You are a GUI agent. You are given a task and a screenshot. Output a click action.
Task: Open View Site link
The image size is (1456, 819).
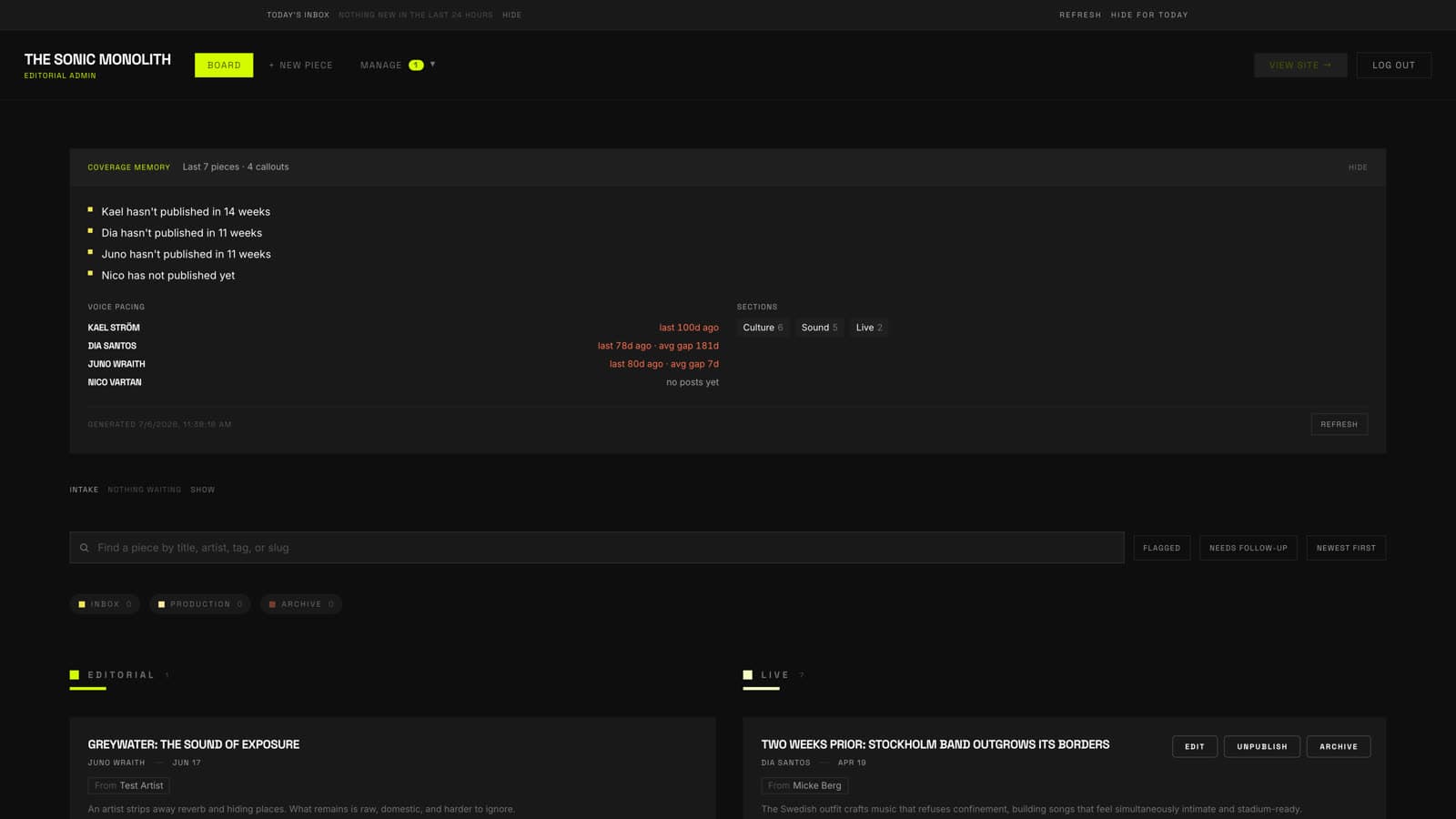point(1300,66)
